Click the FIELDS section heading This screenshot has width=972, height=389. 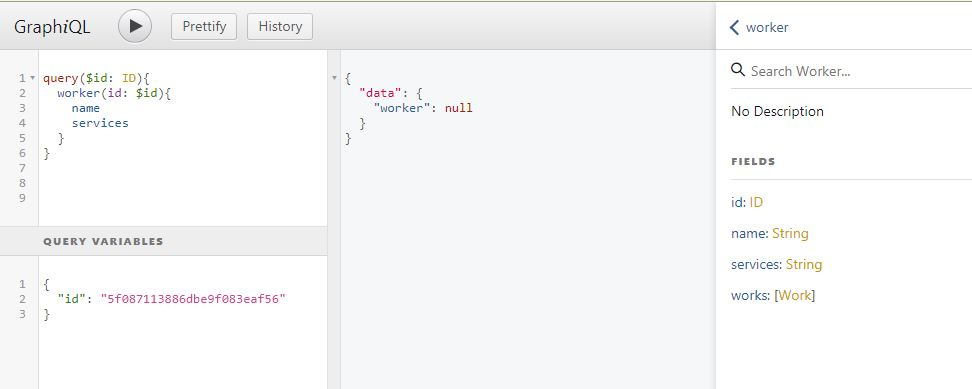point(753,162)
